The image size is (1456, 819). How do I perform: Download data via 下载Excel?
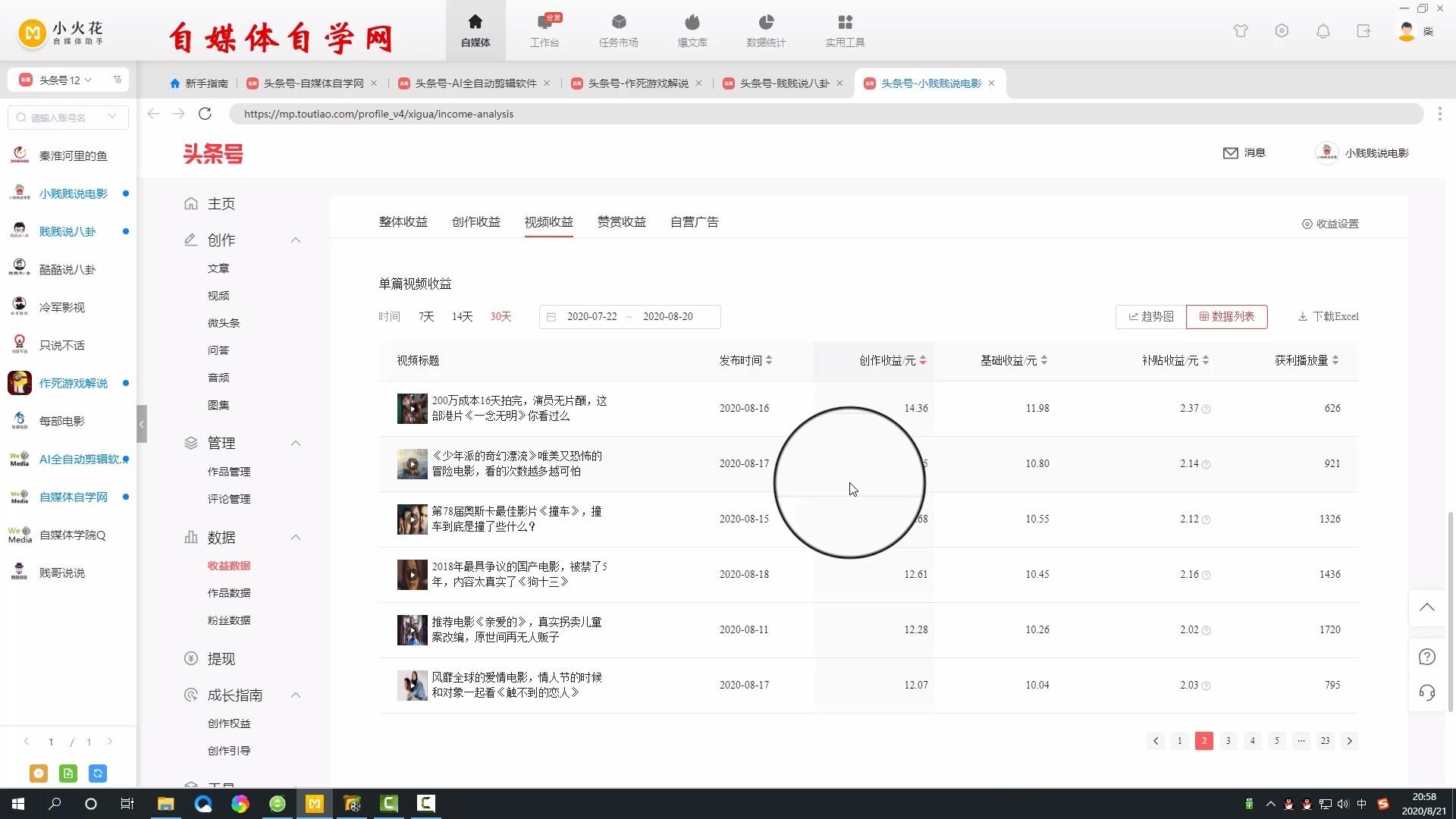[x=1329, y=316]
